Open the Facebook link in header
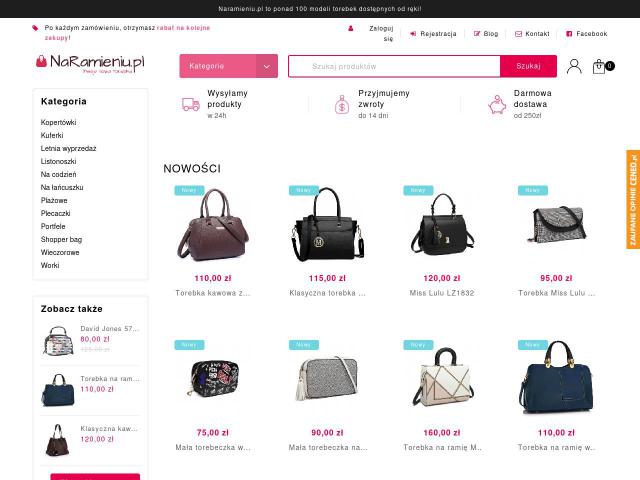 tap(587, 34)
